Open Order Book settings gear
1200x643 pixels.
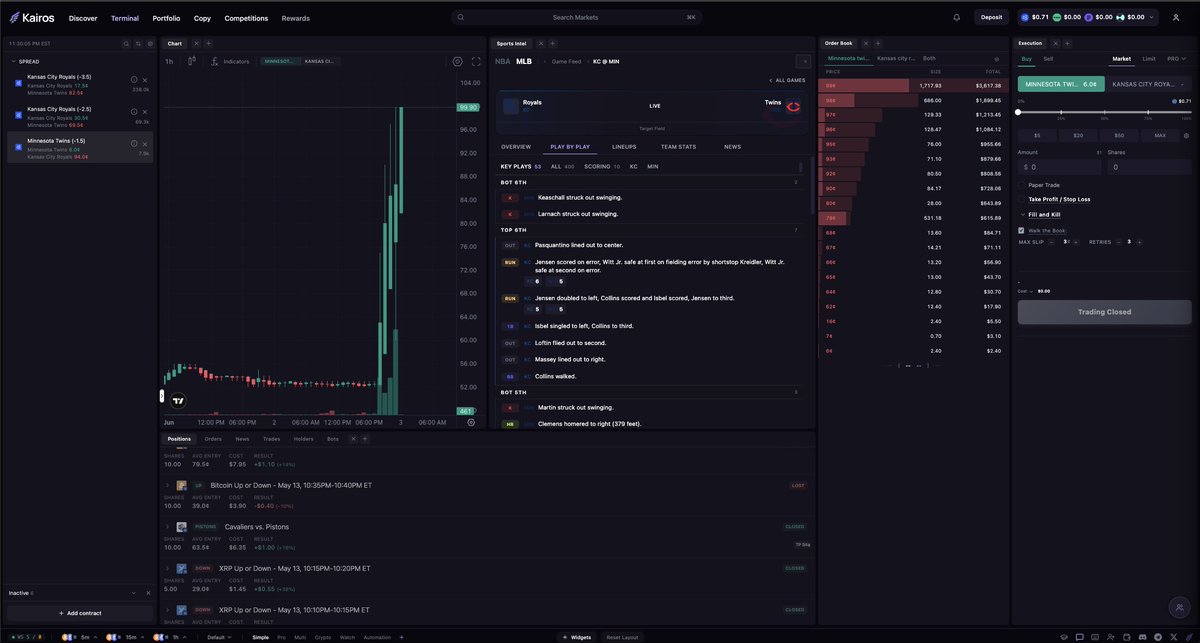tap(996, 59)
